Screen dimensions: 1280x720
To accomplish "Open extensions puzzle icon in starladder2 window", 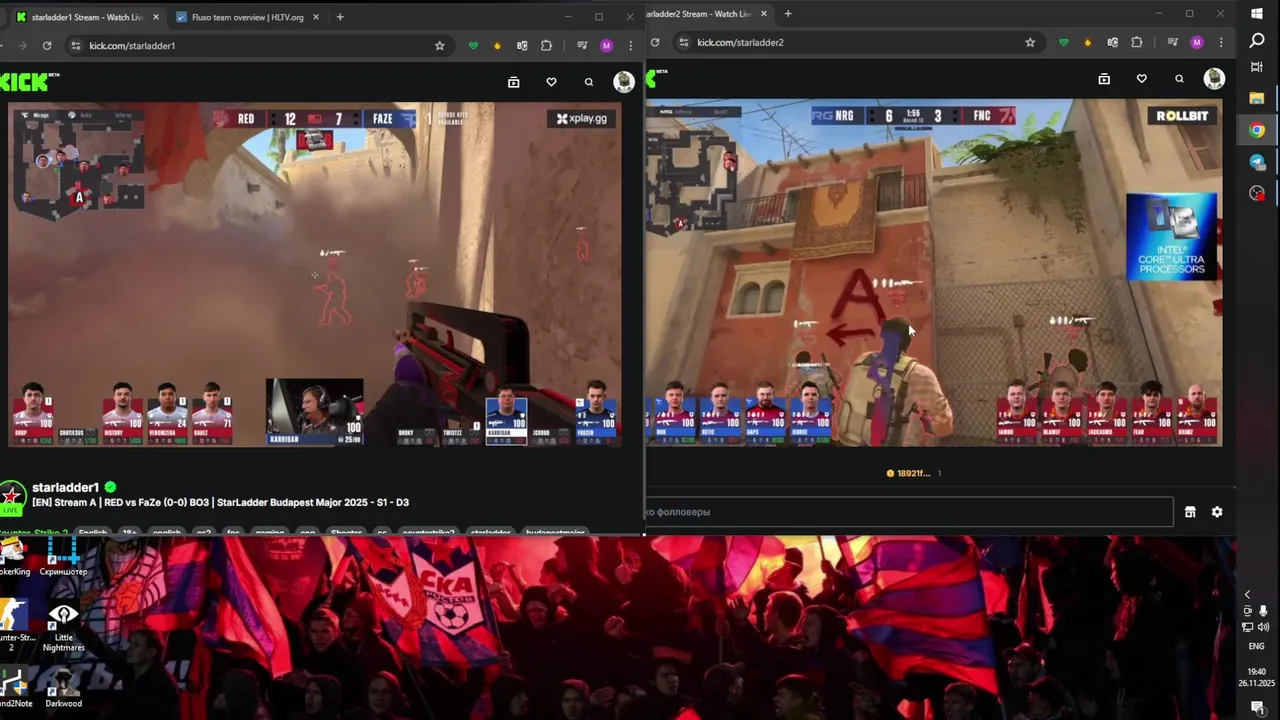I will (1137, 42).
